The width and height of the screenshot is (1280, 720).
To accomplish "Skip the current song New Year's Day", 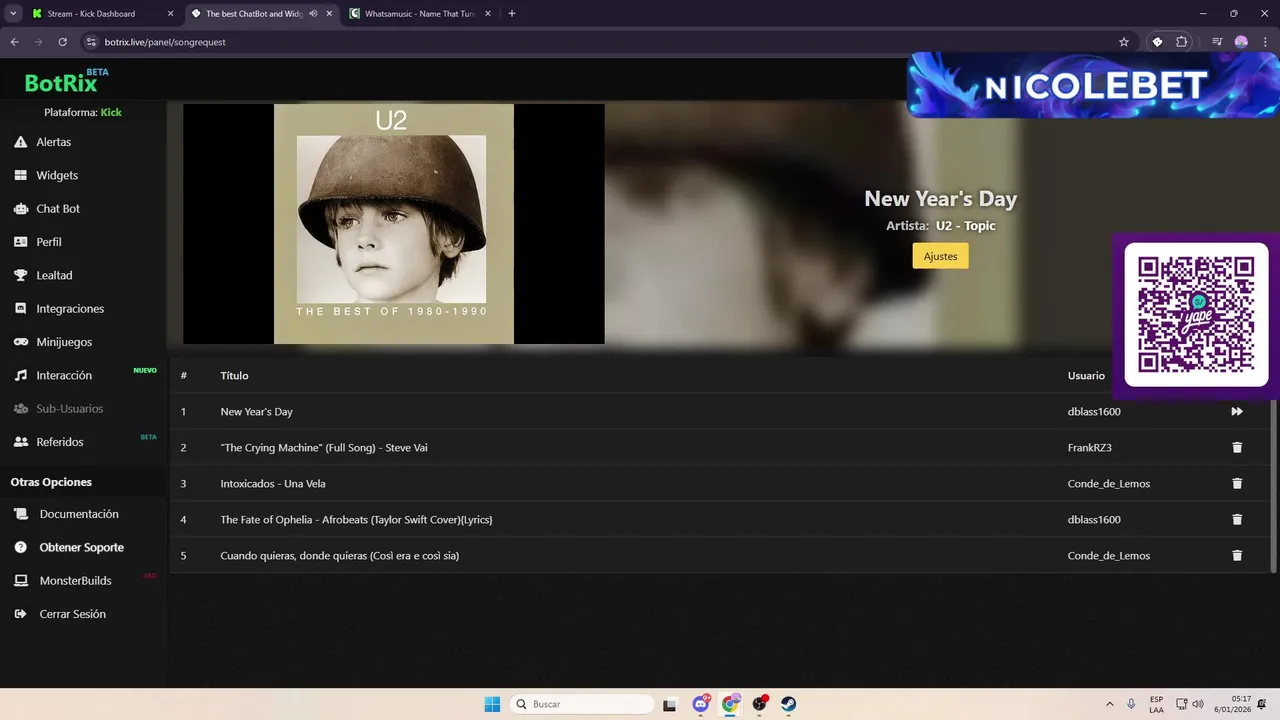I will pos(1237,412).
